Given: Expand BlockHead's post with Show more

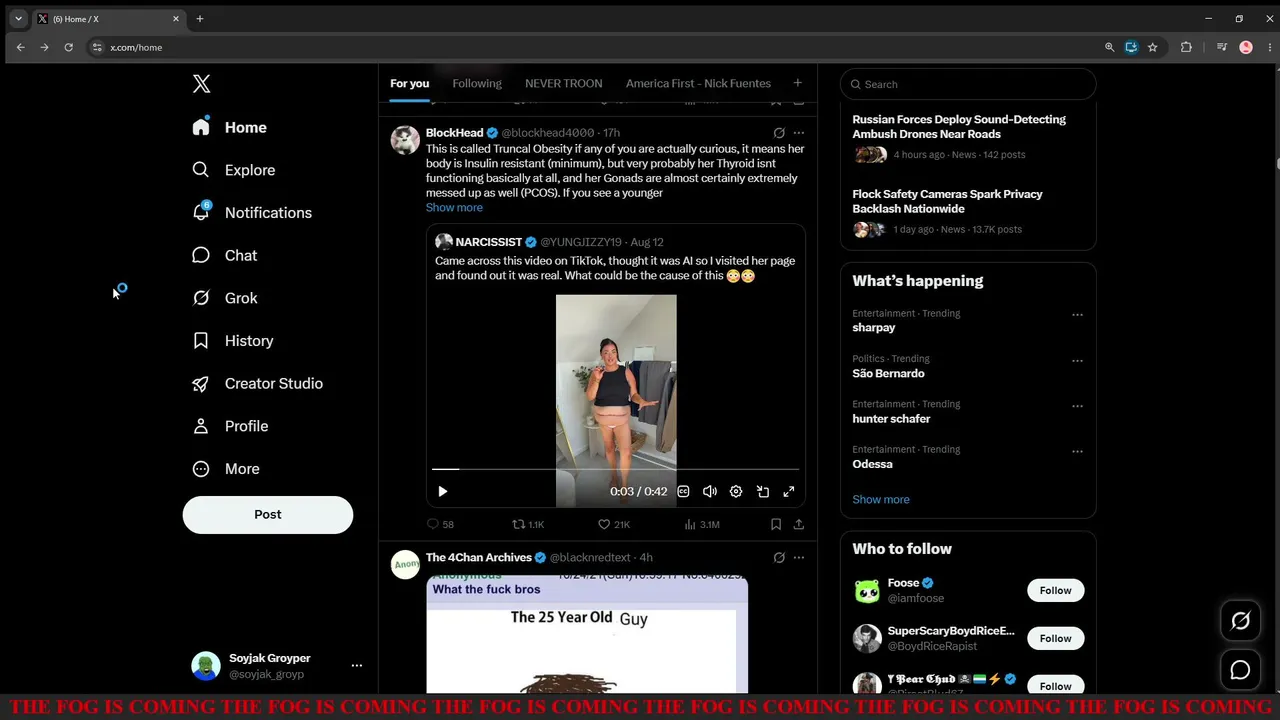Looking at the screenshot, I should coord(454,208).
